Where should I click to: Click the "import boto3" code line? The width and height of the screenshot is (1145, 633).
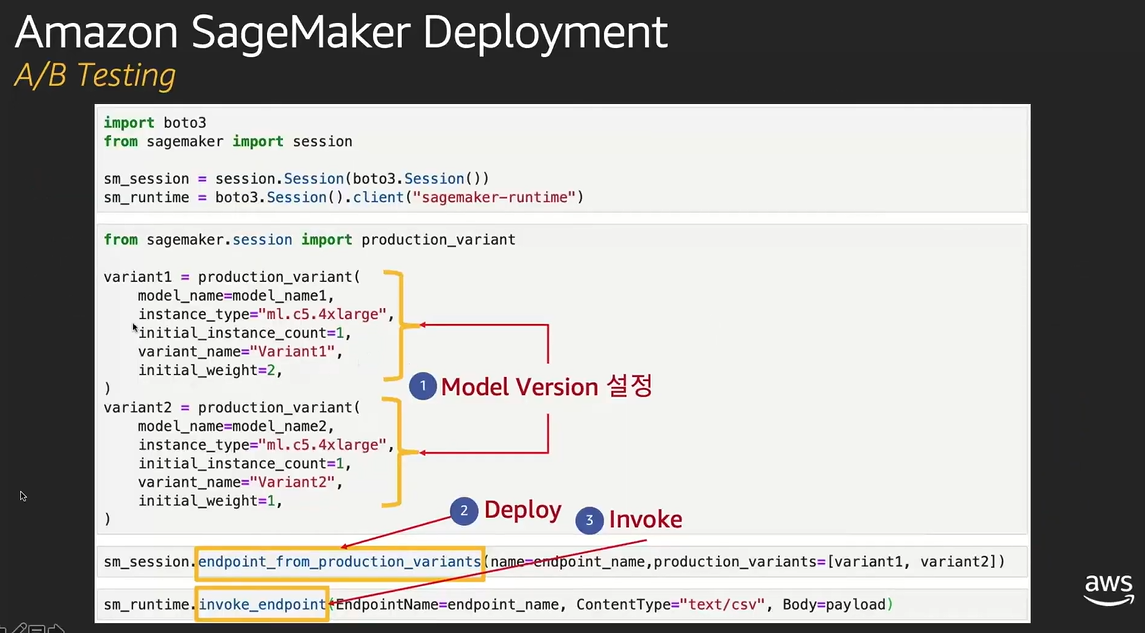click(x=155, y=123)
